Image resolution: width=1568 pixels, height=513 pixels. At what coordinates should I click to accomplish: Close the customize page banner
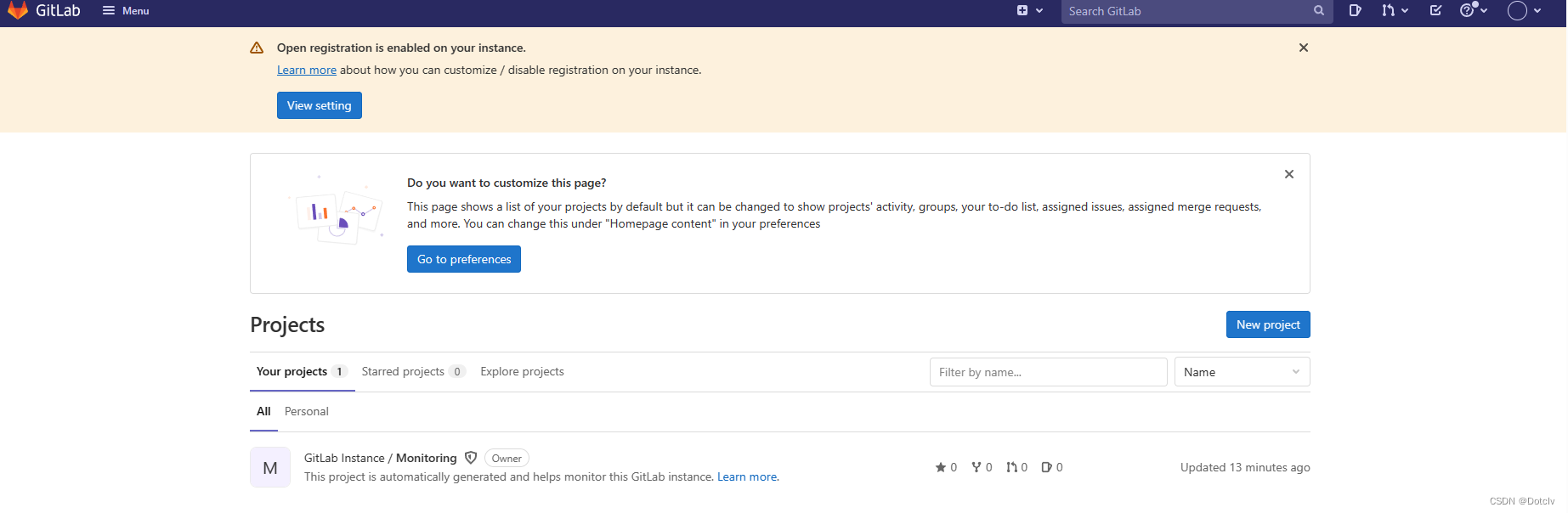[1289, 174]
